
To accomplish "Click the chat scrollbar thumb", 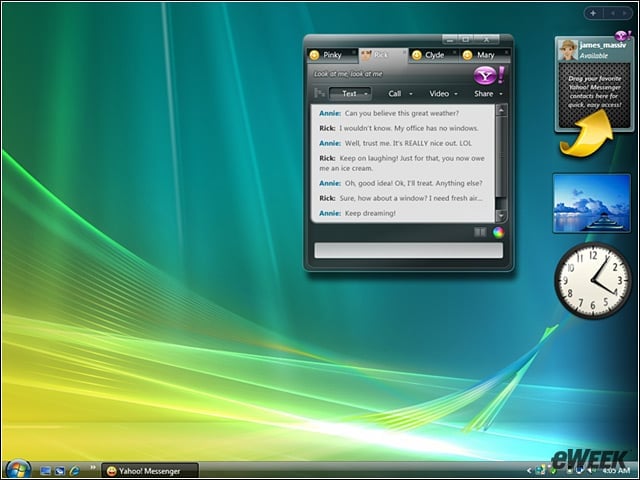I will point(501,156).
